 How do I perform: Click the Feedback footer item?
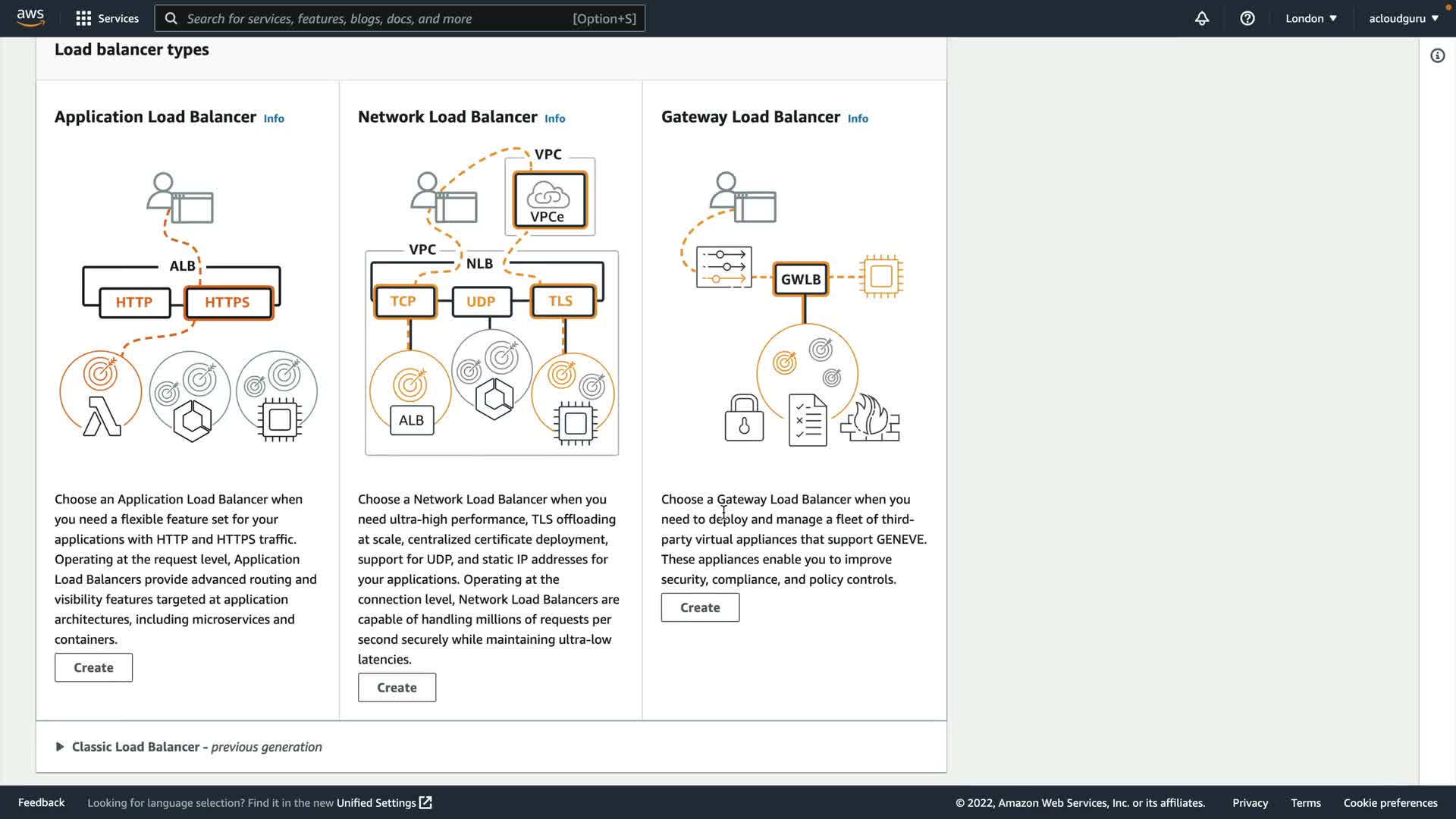[41, 802]
